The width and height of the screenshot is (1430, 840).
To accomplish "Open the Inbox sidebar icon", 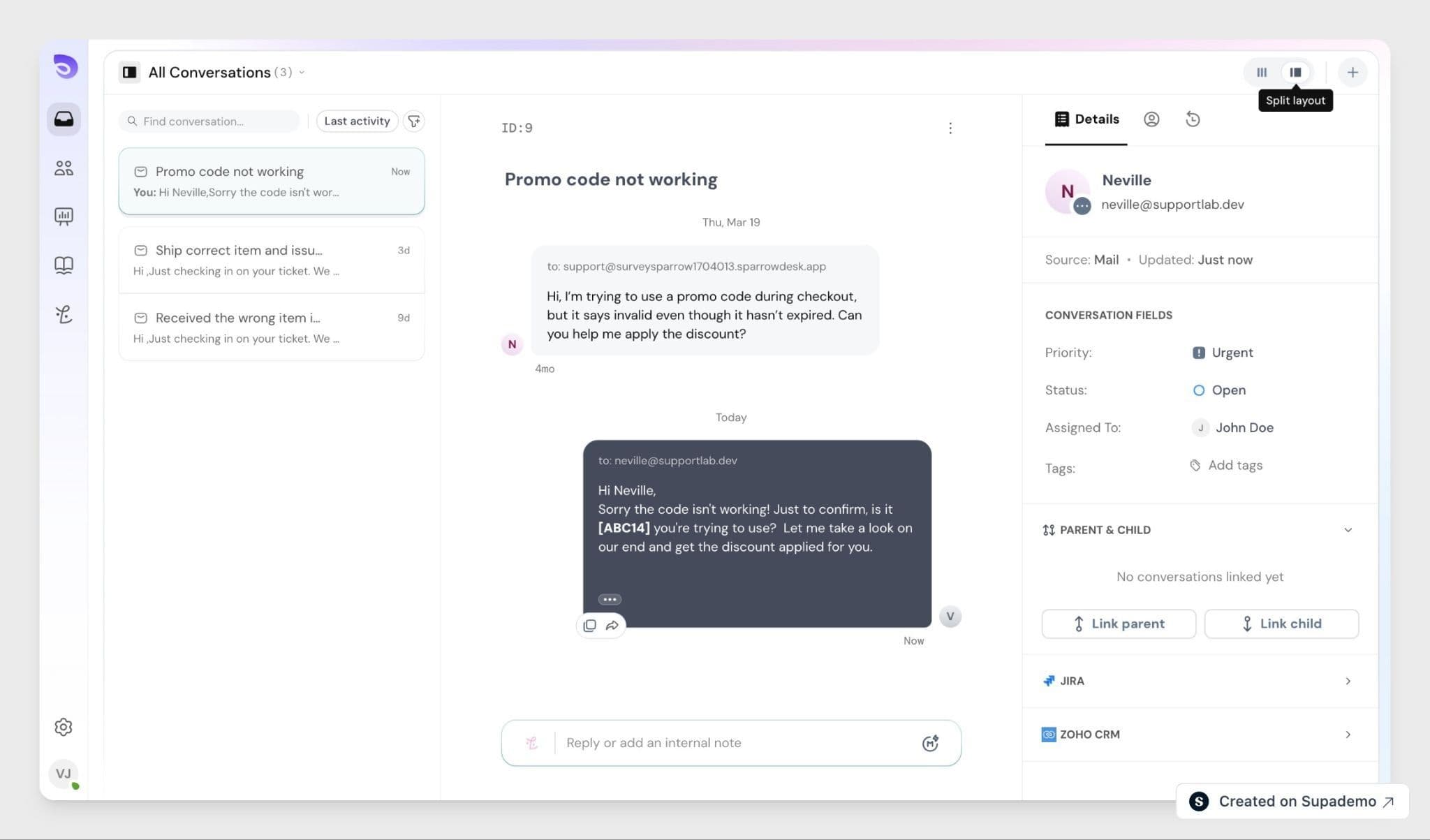I will point(64,119).
